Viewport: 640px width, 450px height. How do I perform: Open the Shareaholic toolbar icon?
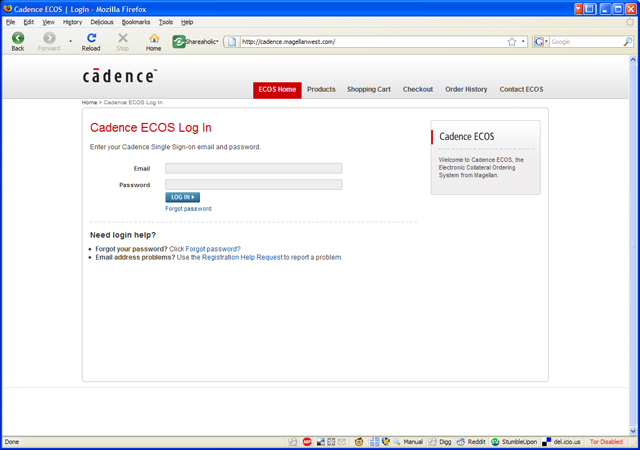(178, 42)
